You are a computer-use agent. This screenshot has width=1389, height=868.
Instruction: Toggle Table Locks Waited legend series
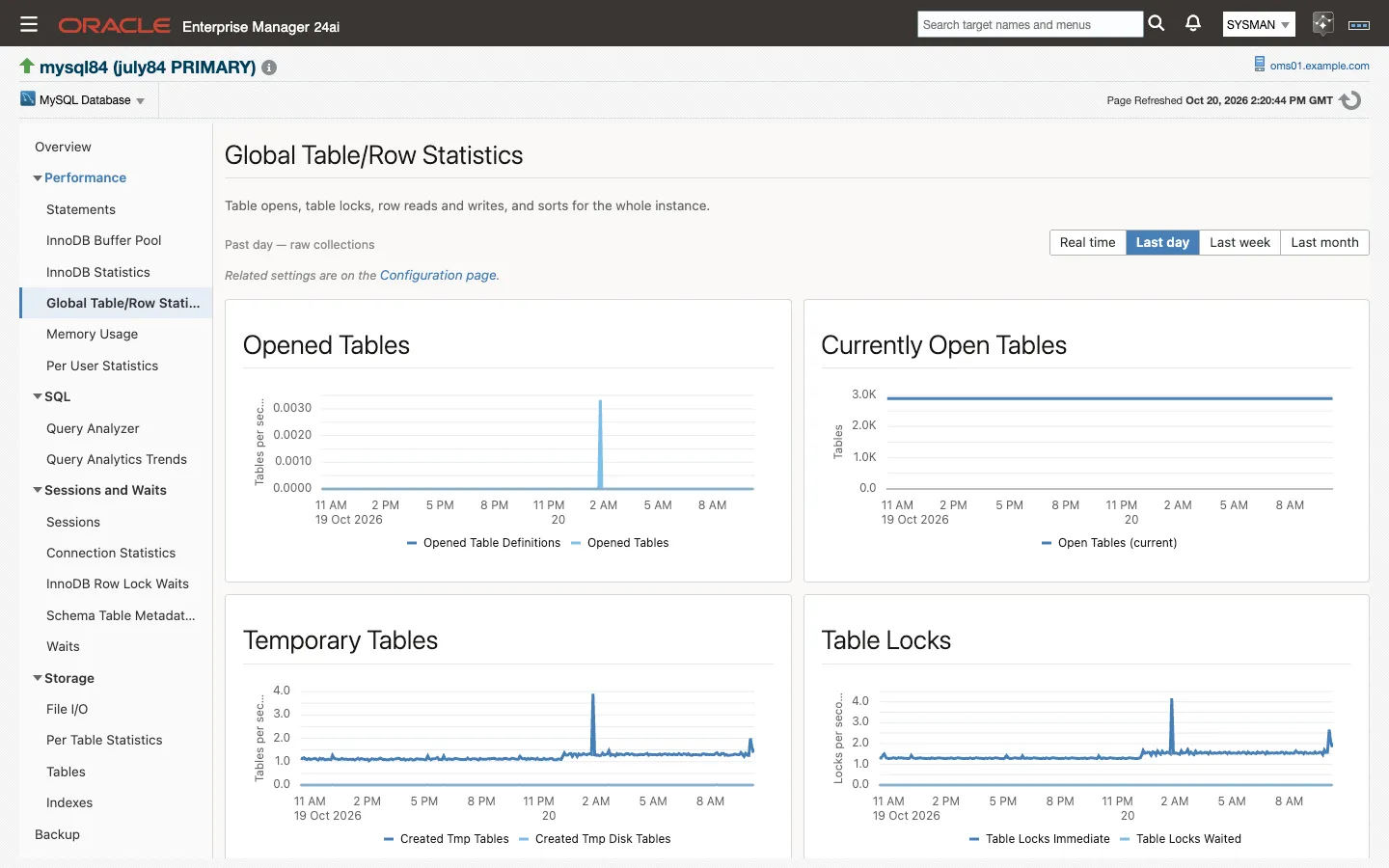[1180, 839]
